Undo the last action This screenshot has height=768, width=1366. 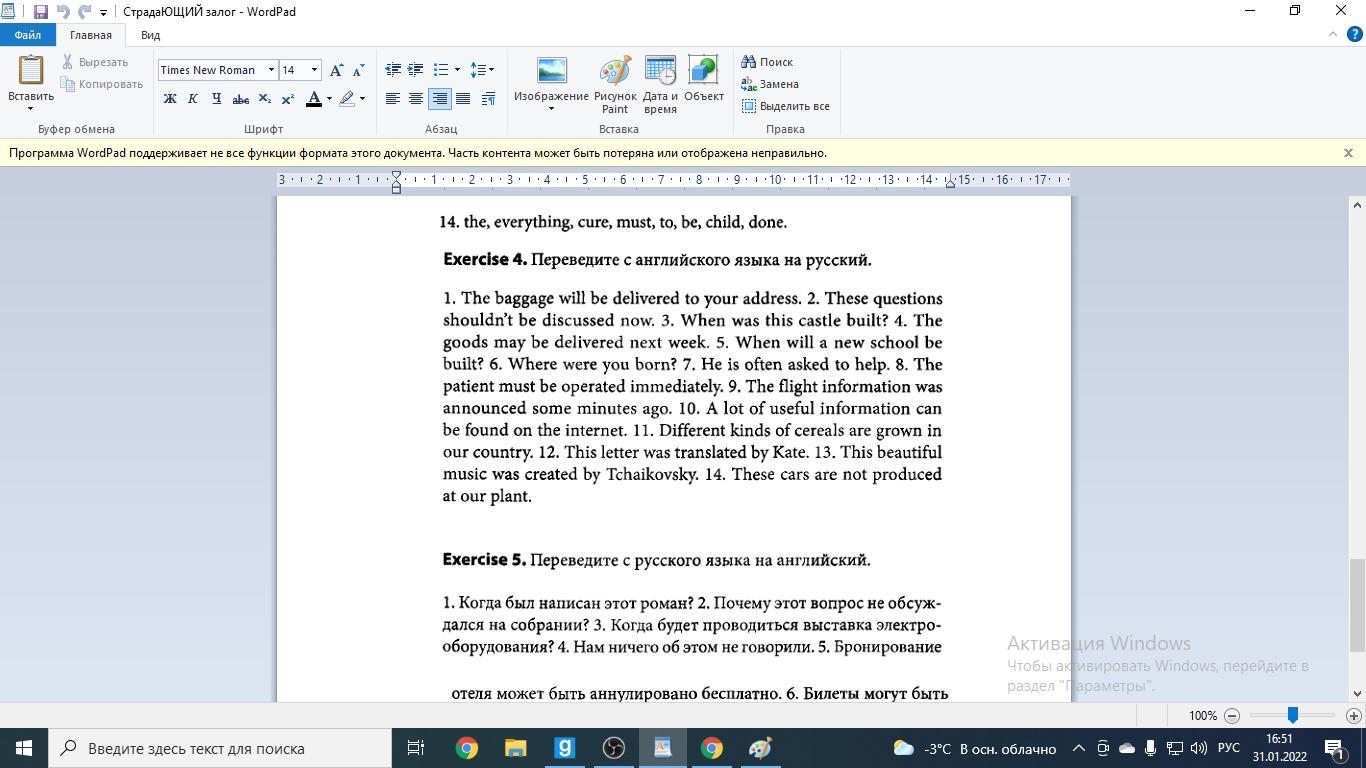coord(63,12)
